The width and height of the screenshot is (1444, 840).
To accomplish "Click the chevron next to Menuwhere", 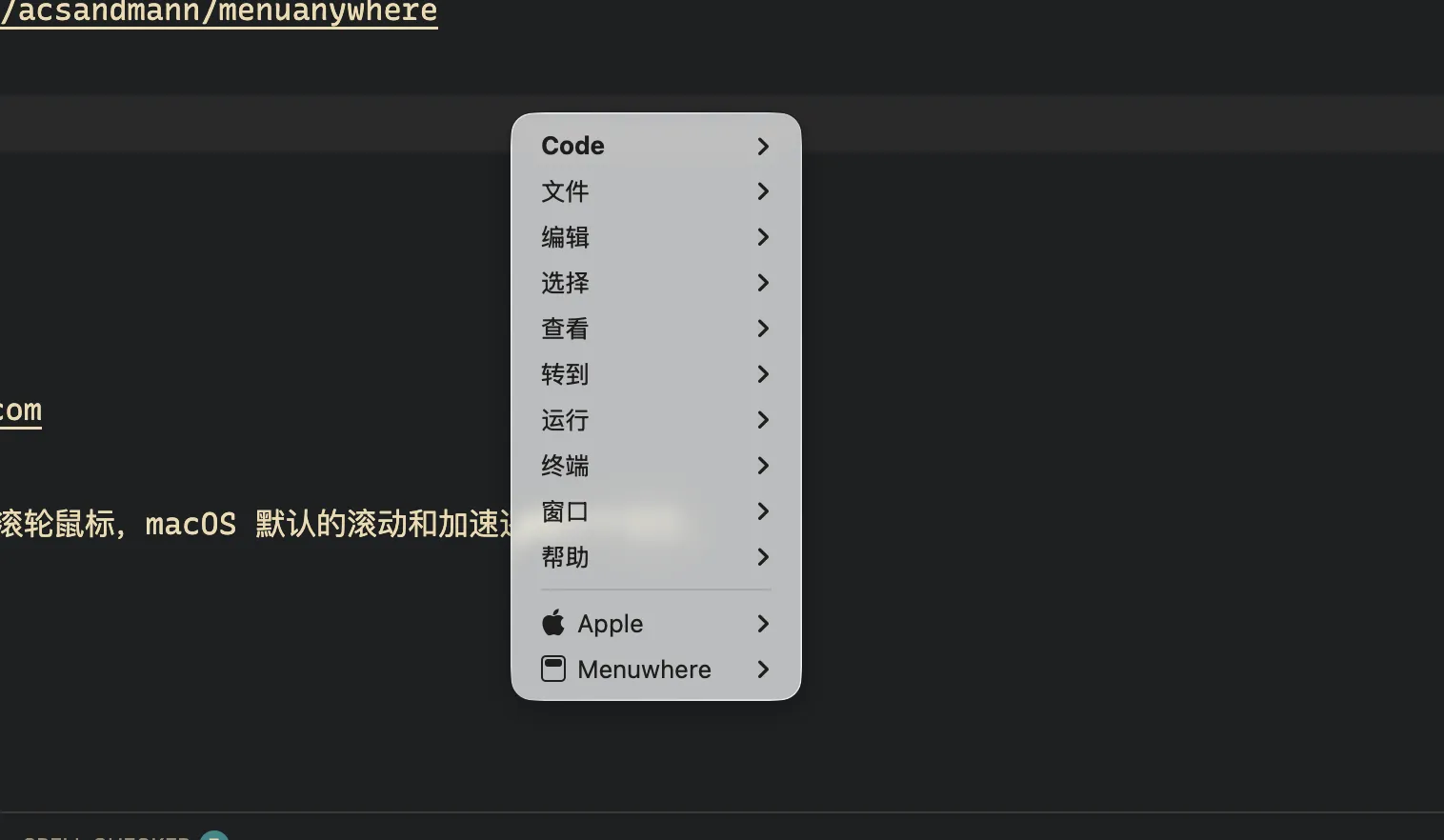I will coord(763,670).
